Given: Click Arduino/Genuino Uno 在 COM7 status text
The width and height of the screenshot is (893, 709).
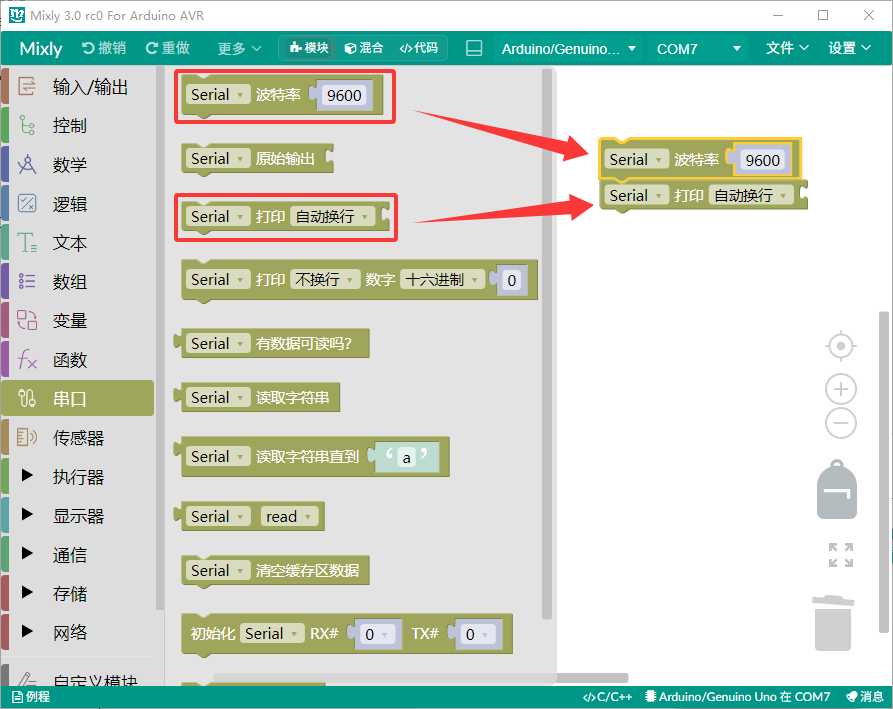Looking at the screenshot, I should point(738,696).
